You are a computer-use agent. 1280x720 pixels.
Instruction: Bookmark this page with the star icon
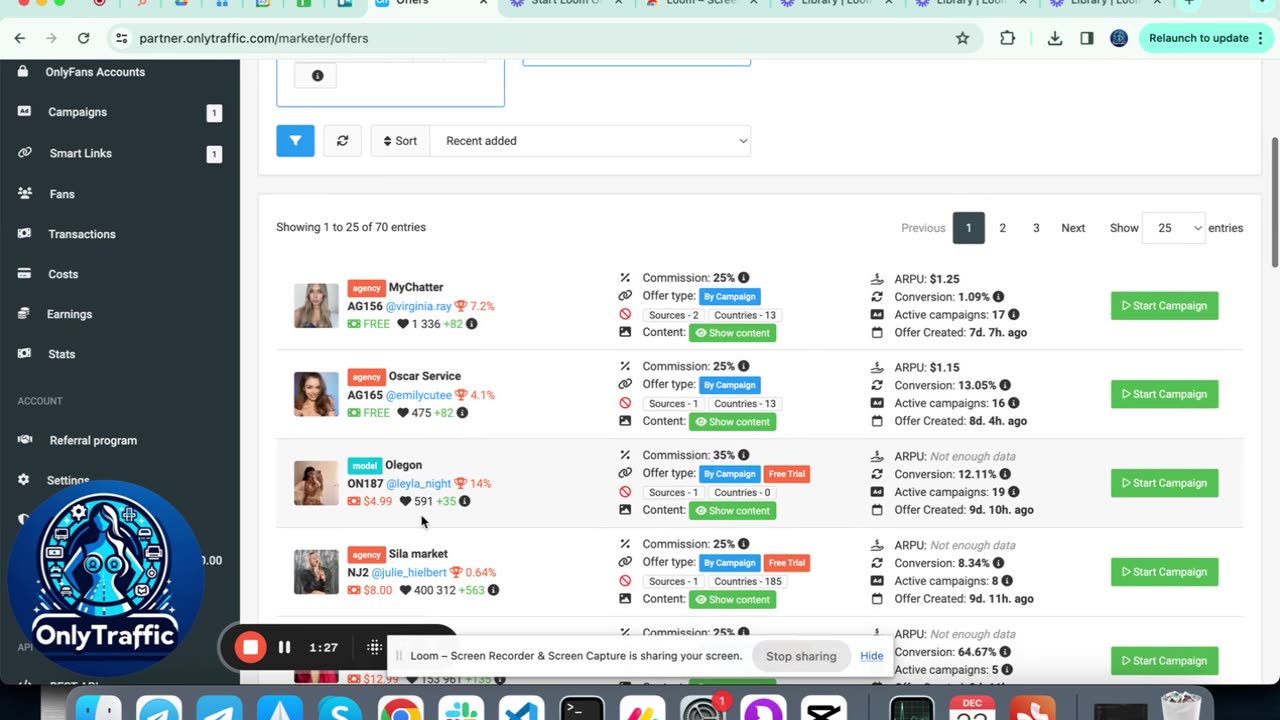pyautogui.click(x=962, y=38)
